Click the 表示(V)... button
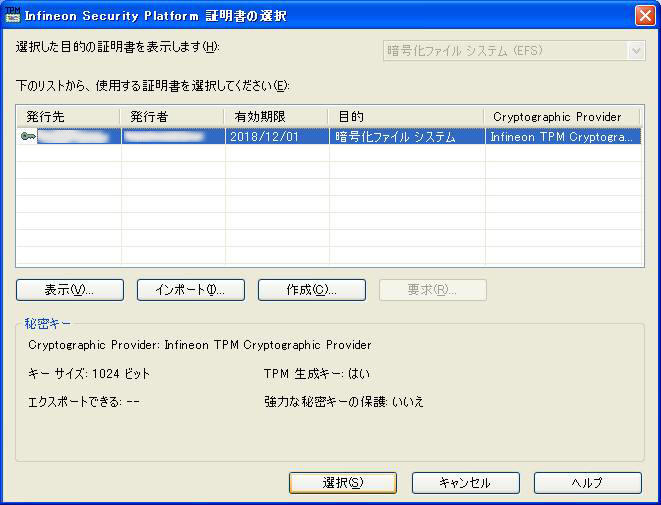This screenshot has width=661, height=505. (70, 290)
